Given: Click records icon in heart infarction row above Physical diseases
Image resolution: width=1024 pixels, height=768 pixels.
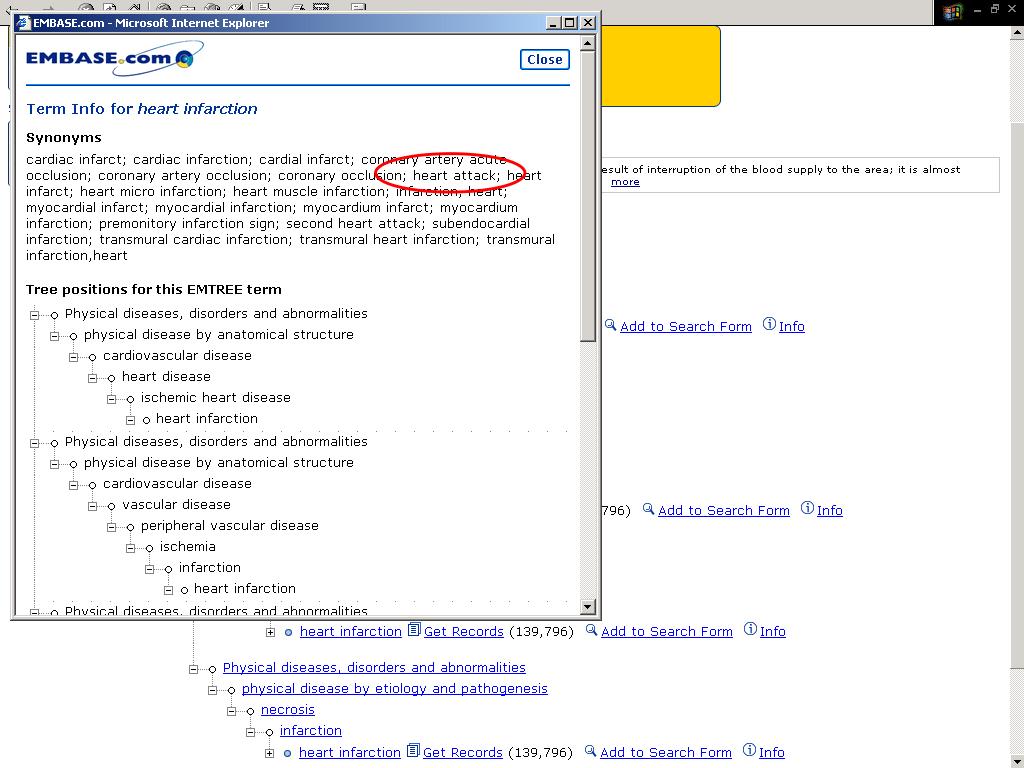Looking at the screenshot, I should (414, 630).
